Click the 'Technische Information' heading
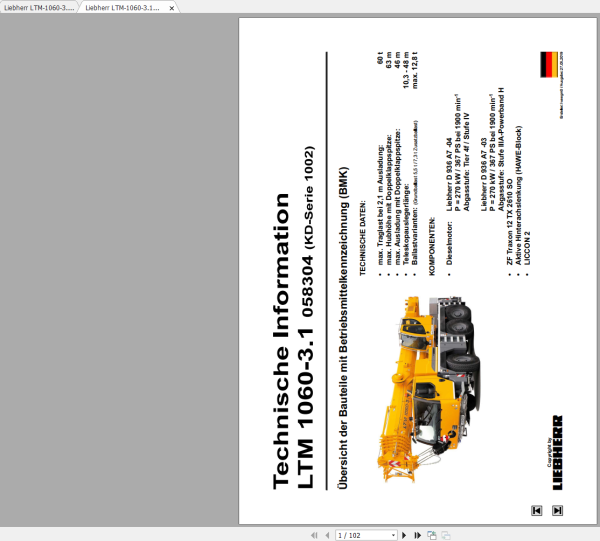This screenshot has width=600, height=541. click(x=281, y=341)
